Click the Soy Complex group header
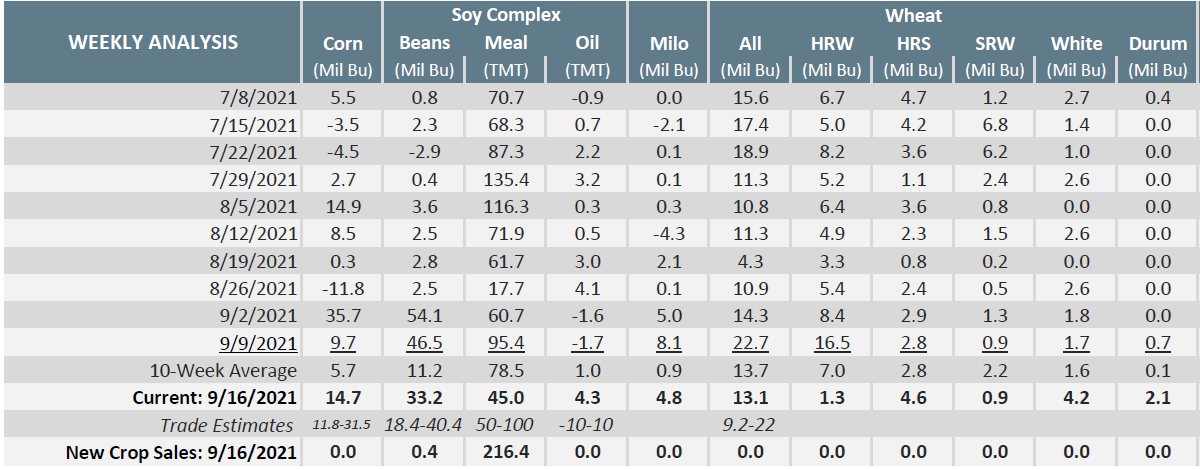The width and height of the screenshot is (1200, 469). pyautogui.click(x=506, y=15)
